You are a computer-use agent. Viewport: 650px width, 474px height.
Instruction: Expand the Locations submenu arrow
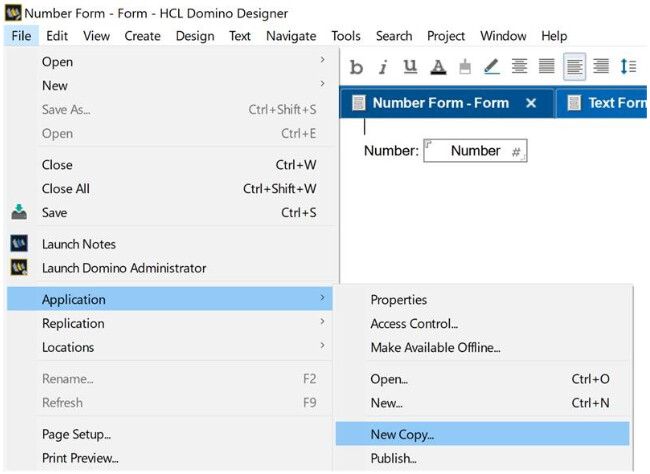coord(322,345)
